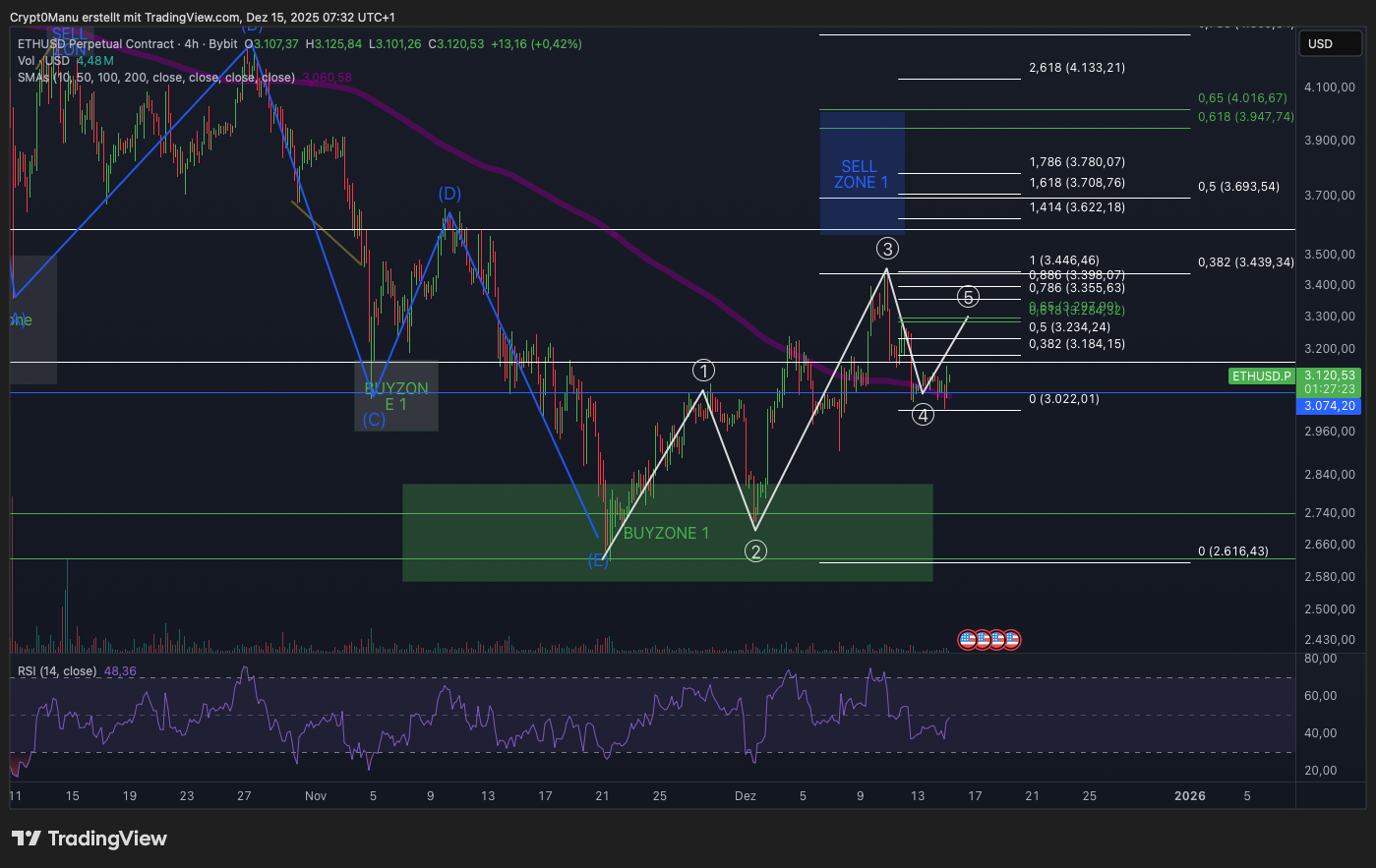The width and height of the screenshot is (1376, 868).
Task: Click the last US flag economic event icon
Action: click(1011, 640)
